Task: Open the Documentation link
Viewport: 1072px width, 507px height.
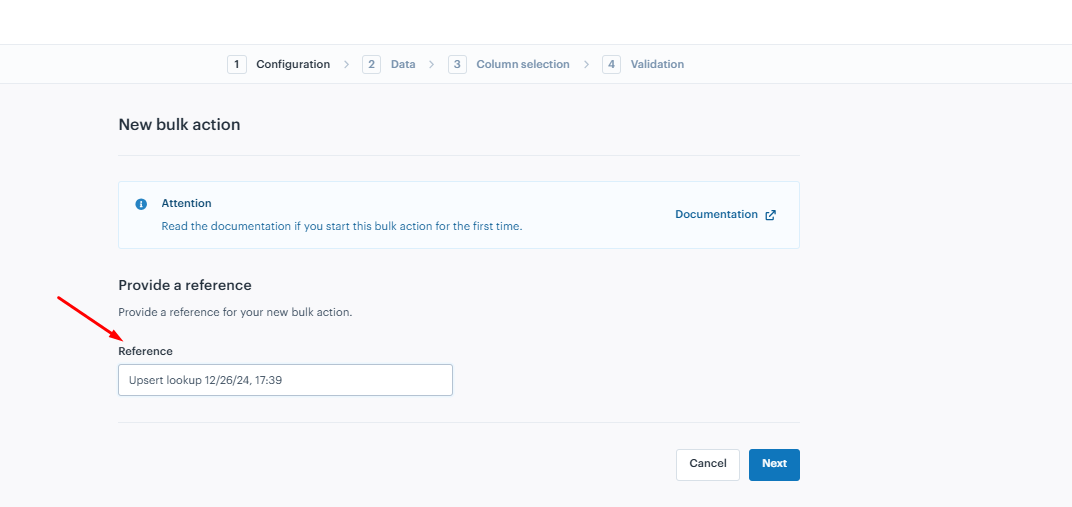Action: (716, 215)
